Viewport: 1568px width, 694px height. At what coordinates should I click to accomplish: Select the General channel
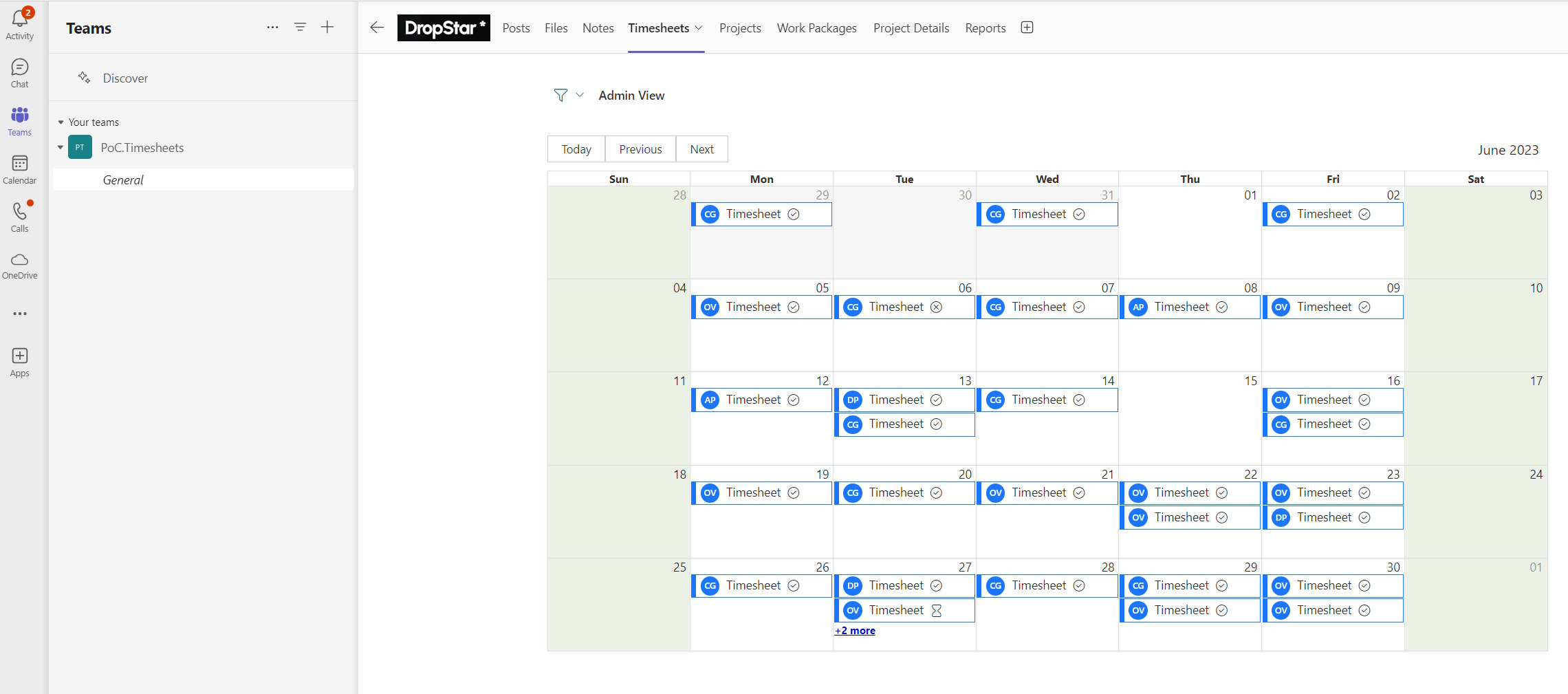pyautogui.click(x=123, y=180)
